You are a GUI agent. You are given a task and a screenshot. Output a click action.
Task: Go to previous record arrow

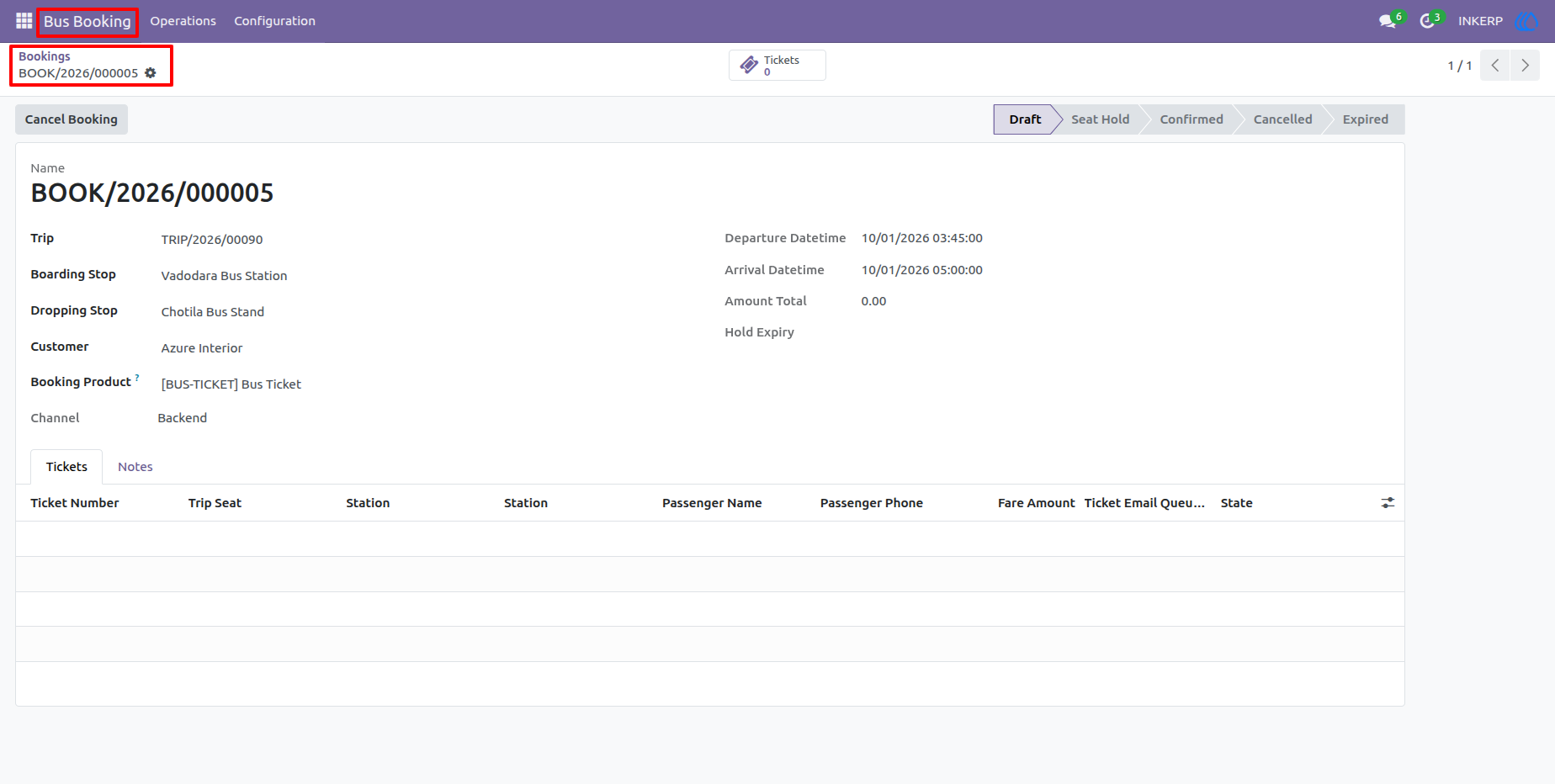coord(1495,66)
